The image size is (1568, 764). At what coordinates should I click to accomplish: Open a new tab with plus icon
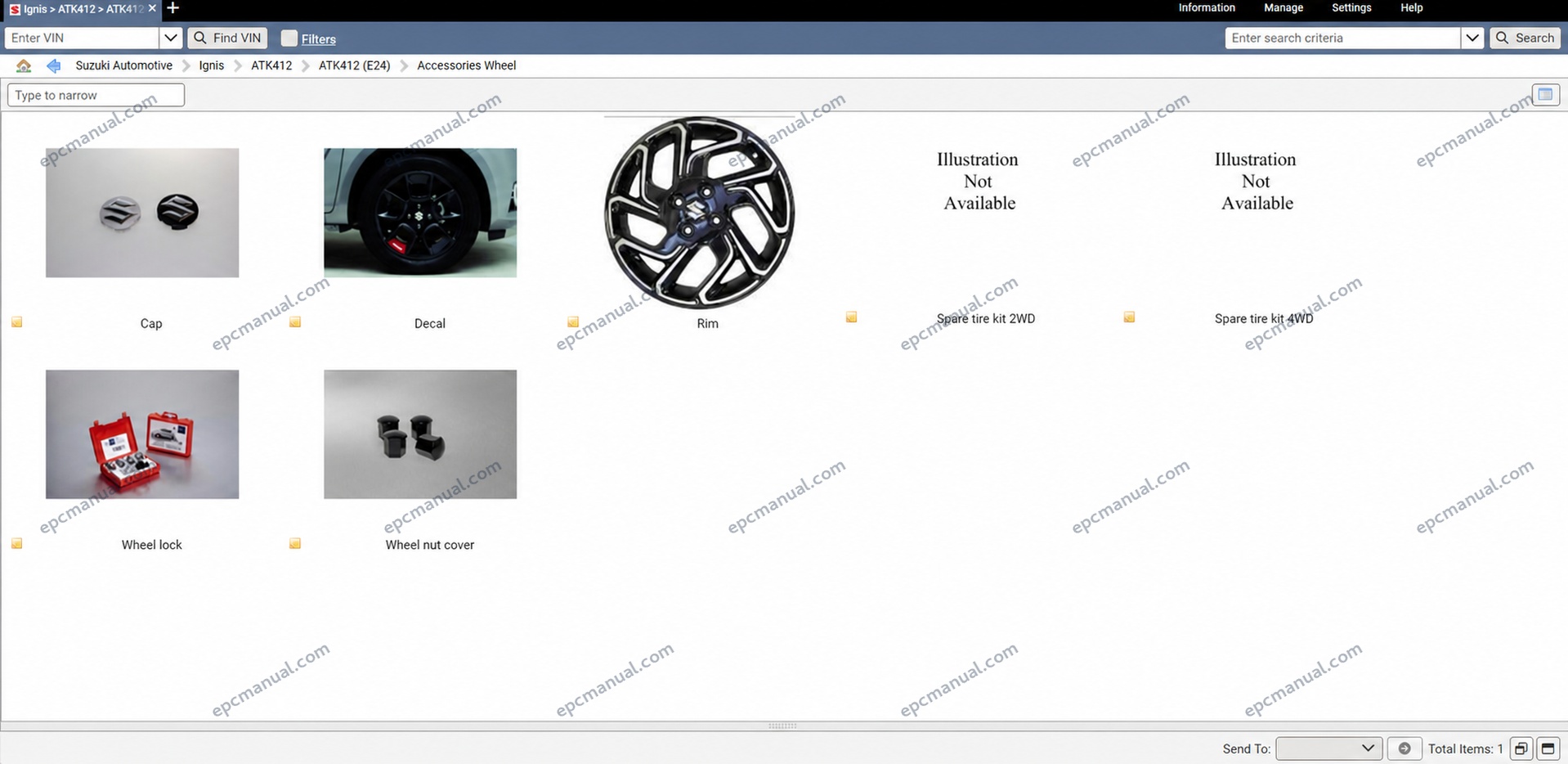(x=173, y=8)
